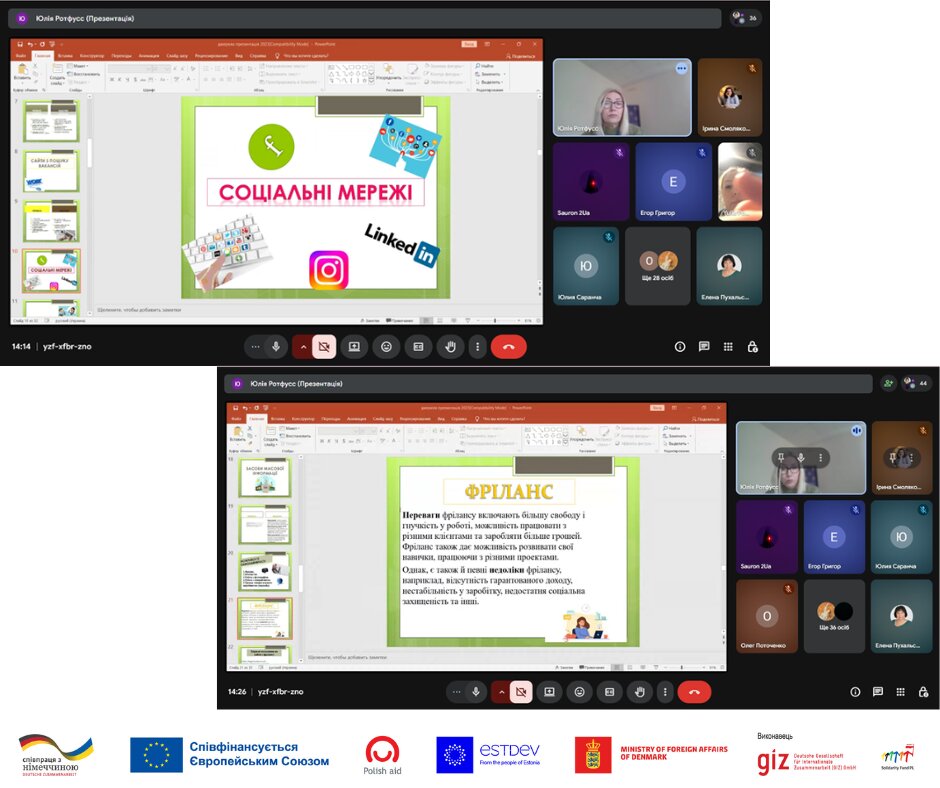Open activities grid icon in upper window
This screenshot has height=788, width=940.
pos(728,347)
